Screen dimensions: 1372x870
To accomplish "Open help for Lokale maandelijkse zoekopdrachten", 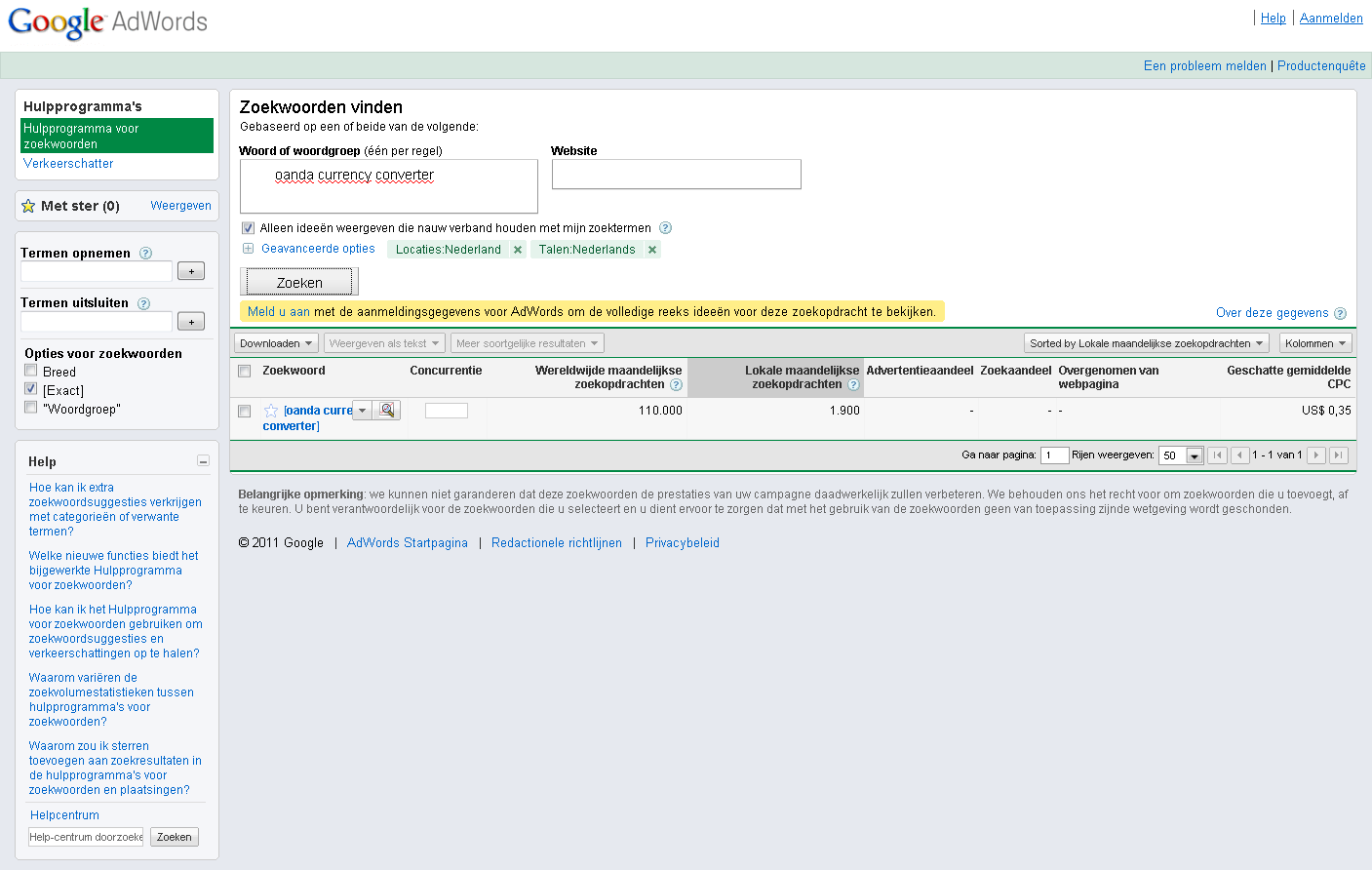I will pos(853,384).
